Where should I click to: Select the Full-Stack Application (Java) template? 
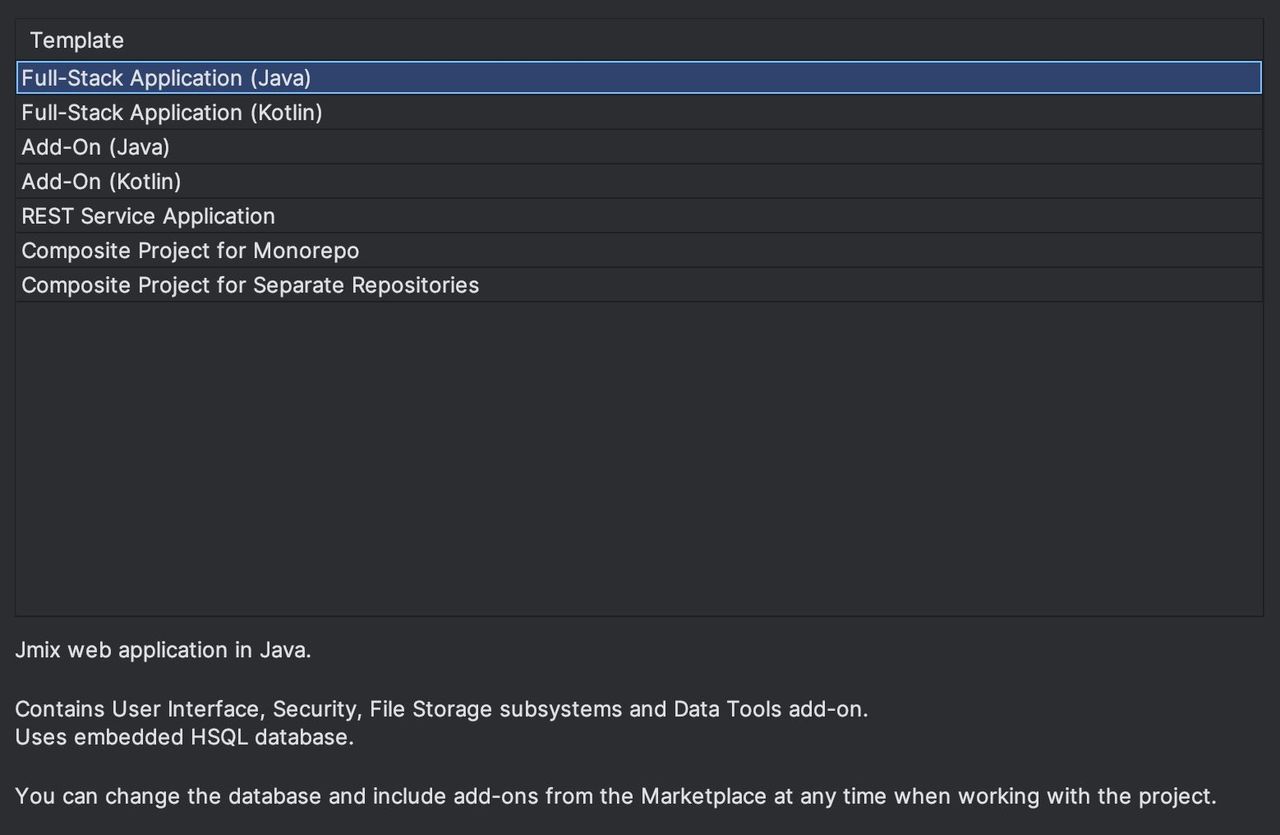click(166, 77)
